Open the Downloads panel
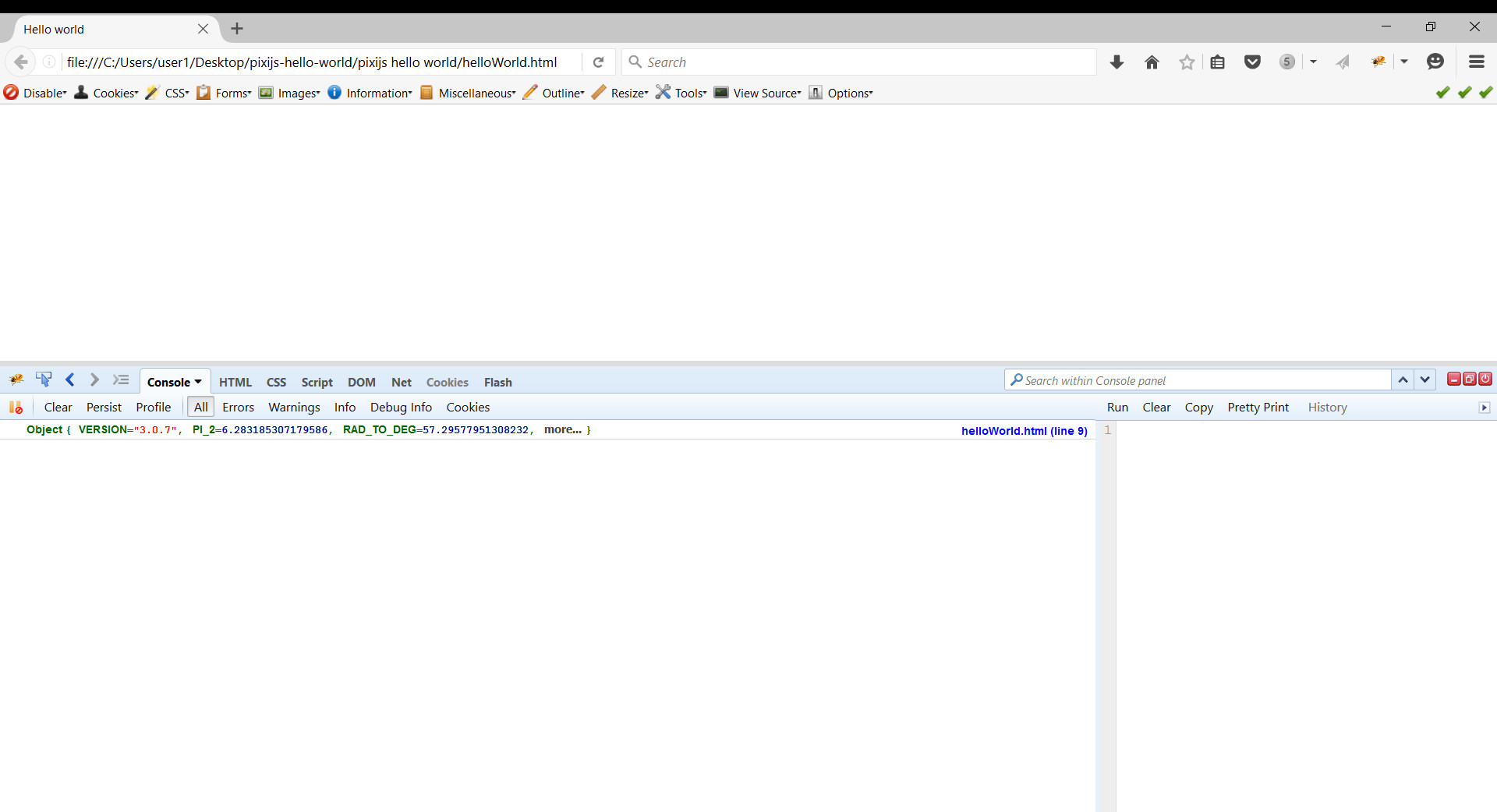The height and width of the screenshot is (812, 1497). [x=1117, y=62]
